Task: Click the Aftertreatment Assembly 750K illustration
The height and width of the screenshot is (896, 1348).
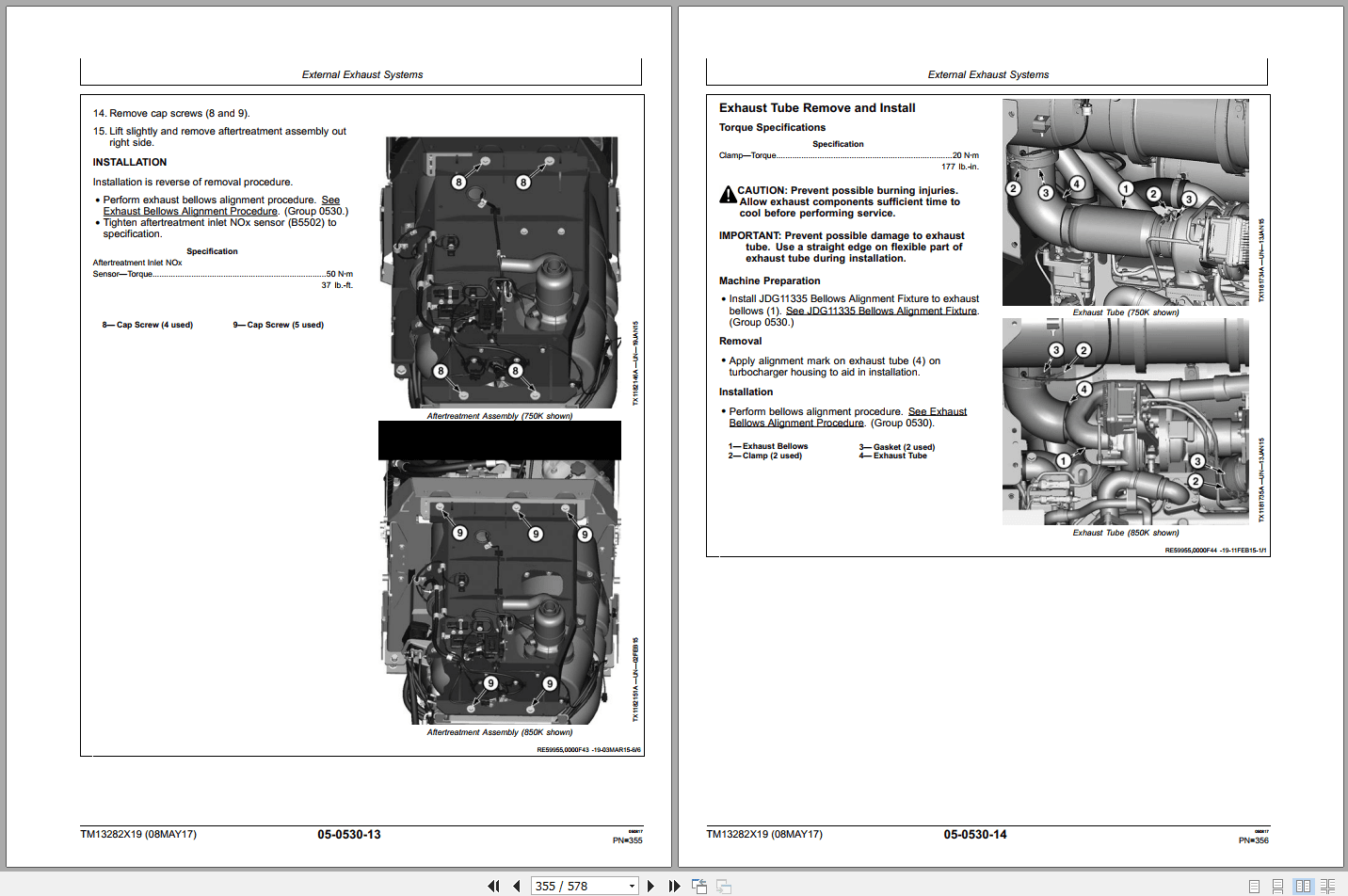Action: pos(500,273)
